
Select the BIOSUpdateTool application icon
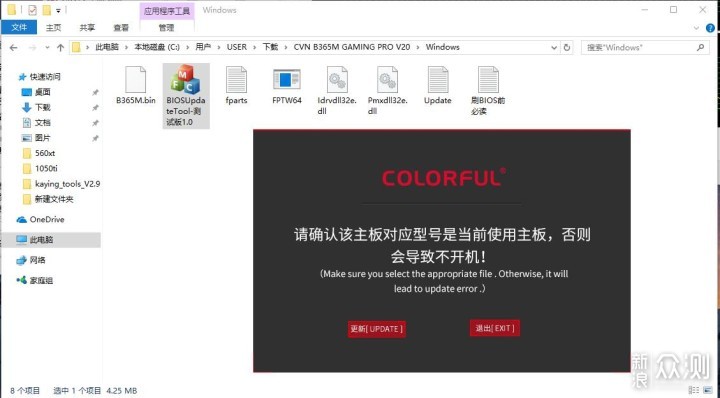click(186, 79)
